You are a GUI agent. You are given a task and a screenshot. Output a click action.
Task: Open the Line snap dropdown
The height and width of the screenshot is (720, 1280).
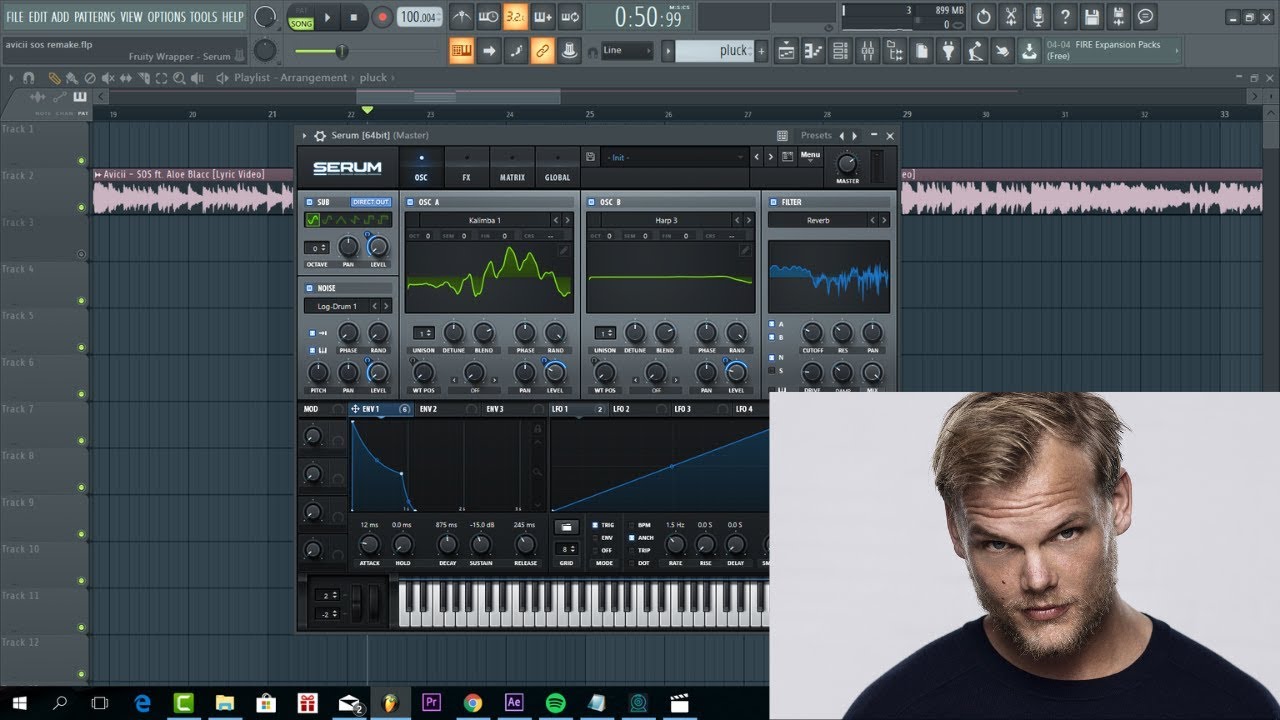pos(627,51)
